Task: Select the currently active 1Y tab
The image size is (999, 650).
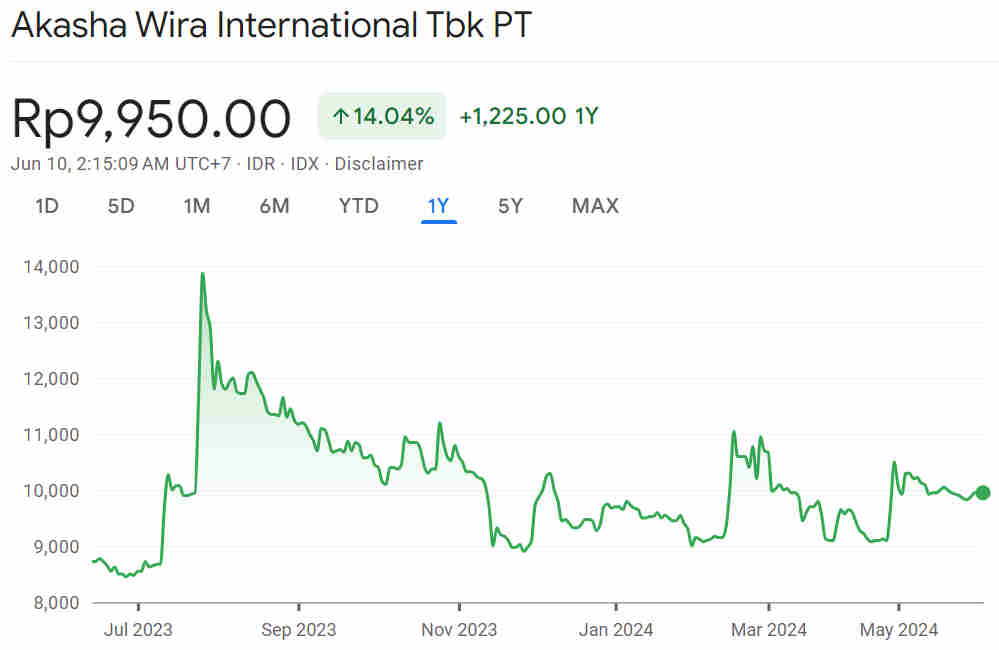Action: [x=437, y=206]
